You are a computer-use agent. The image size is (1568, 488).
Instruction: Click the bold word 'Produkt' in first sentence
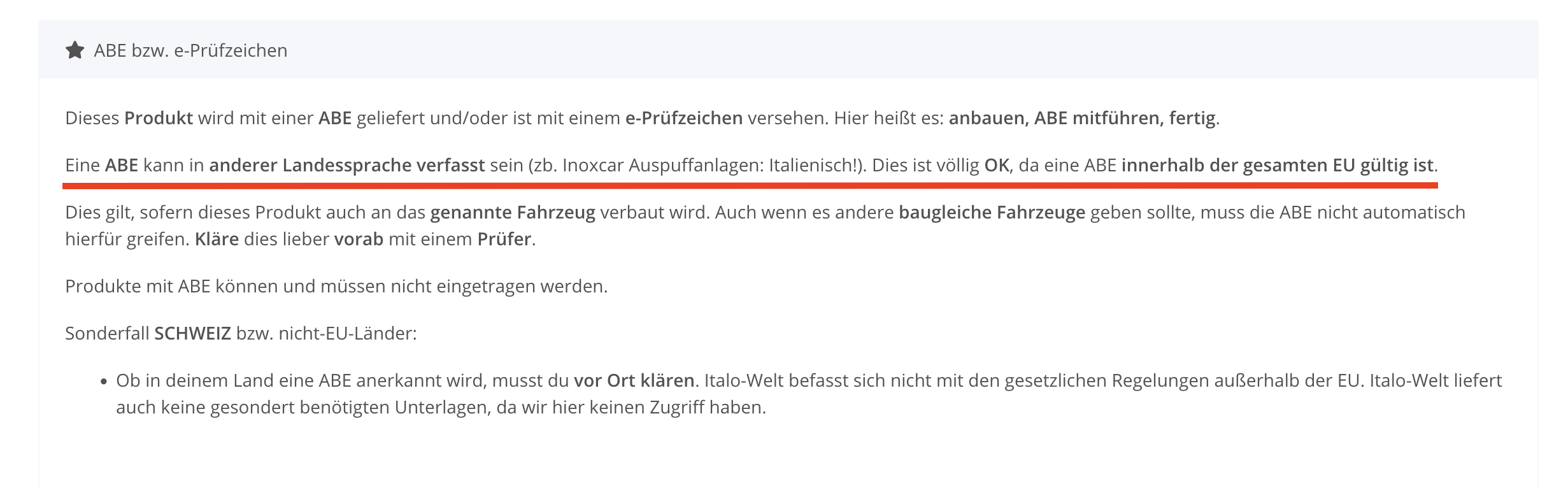159,118
